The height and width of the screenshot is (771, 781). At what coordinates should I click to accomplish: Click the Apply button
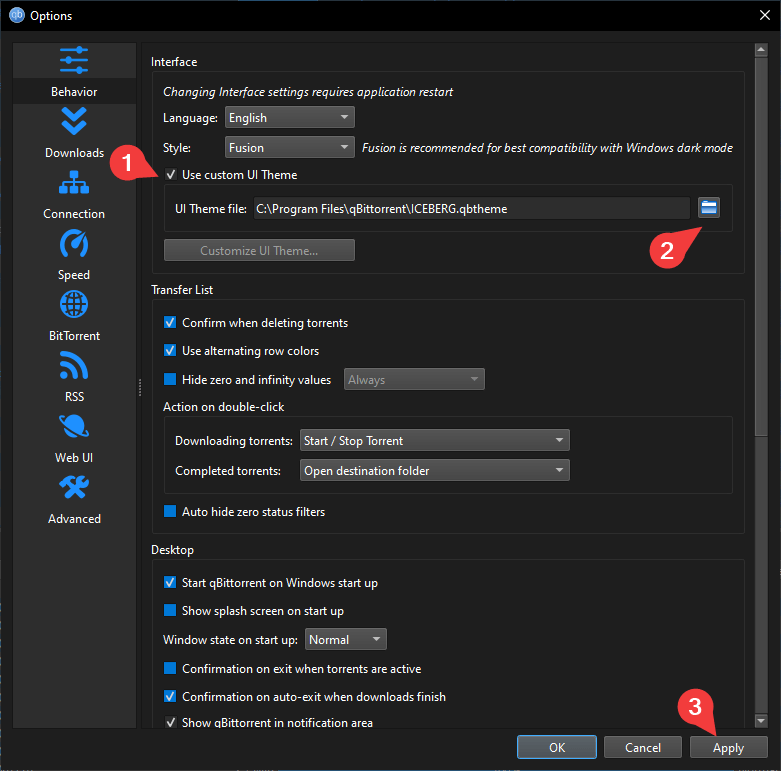728,748
